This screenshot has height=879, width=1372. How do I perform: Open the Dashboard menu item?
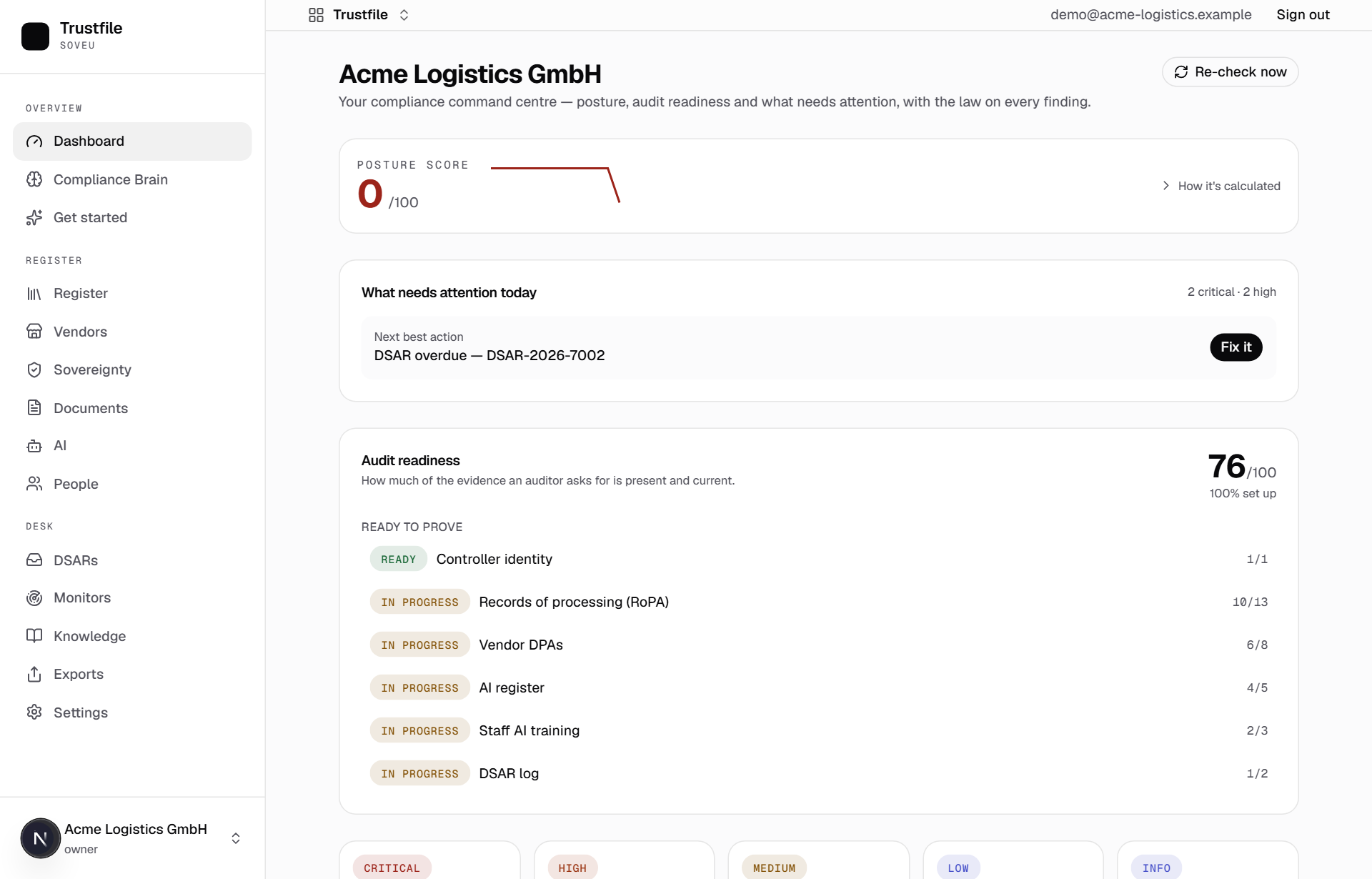pos(132,141)
